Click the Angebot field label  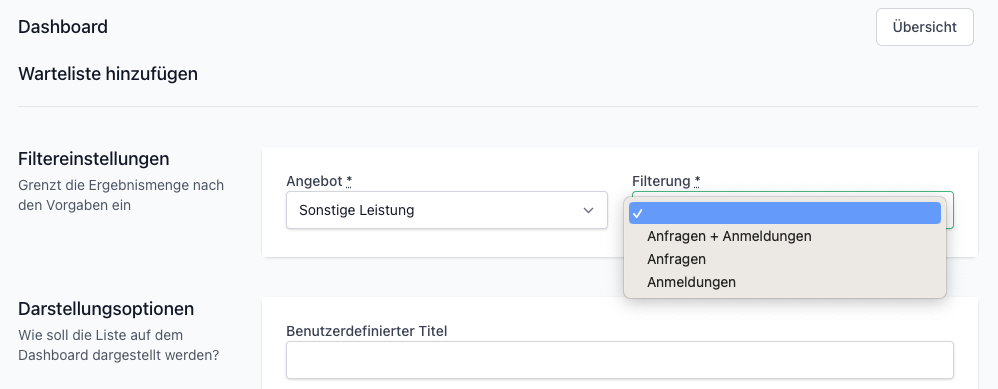coord(319,181)
